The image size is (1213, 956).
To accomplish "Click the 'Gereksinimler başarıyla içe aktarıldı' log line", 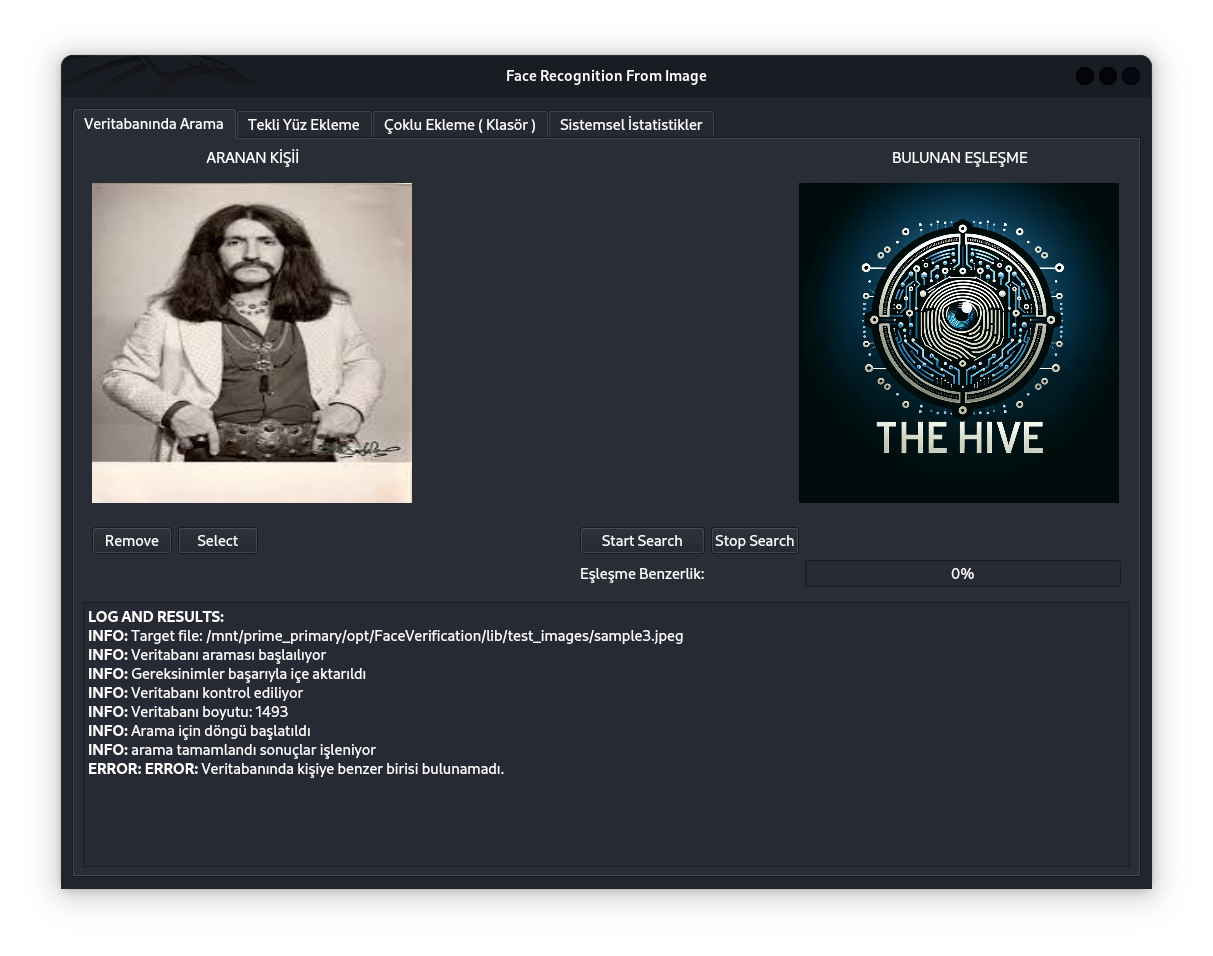I will [x=227, y=674].
